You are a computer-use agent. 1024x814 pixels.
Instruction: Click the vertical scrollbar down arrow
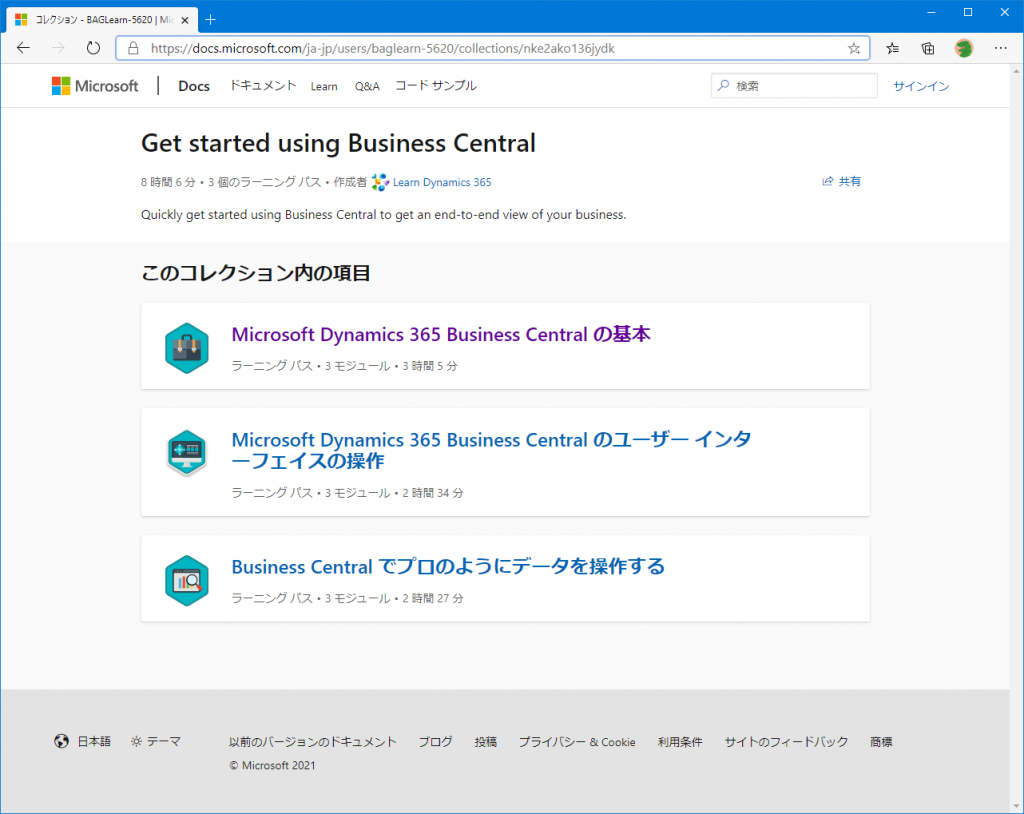pyautogui.click(x=1017, y=807)
